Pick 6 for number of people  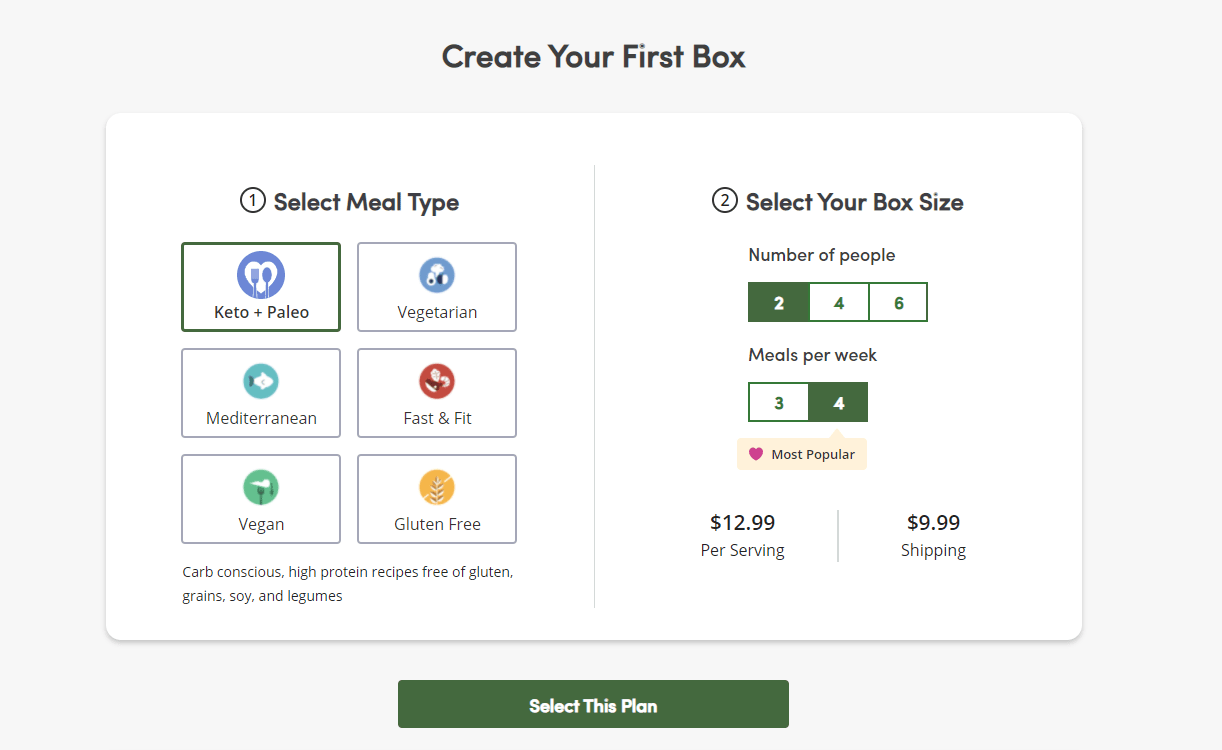898,303
